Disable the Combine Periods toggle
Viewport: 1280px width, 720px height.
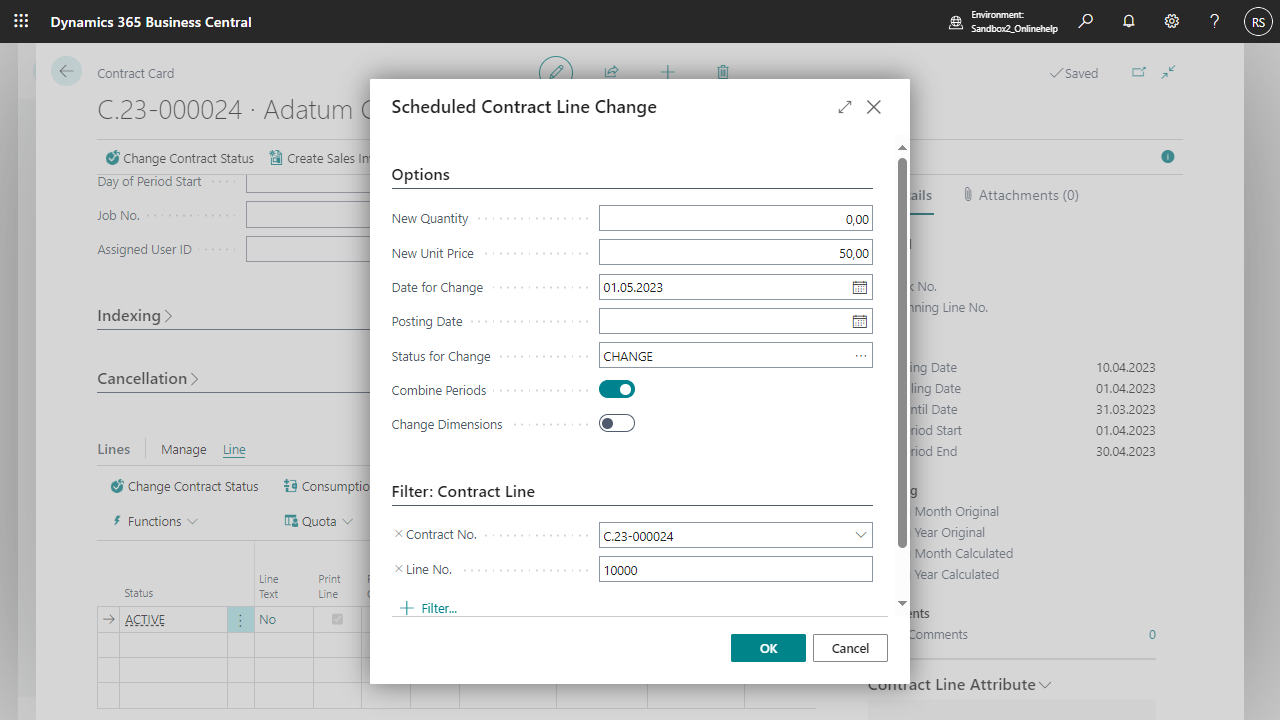[617, 390]
